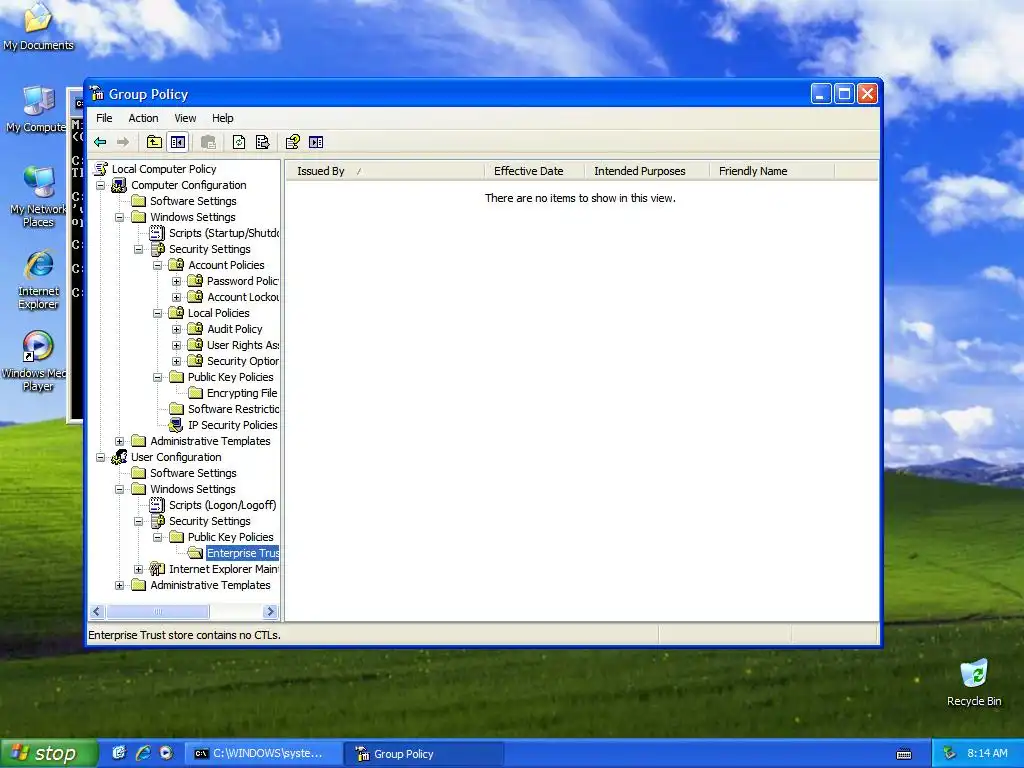Select Software Settings under Computer Configuration
The width and height of the screenshot is (1024, 768).
pos(193,201)
